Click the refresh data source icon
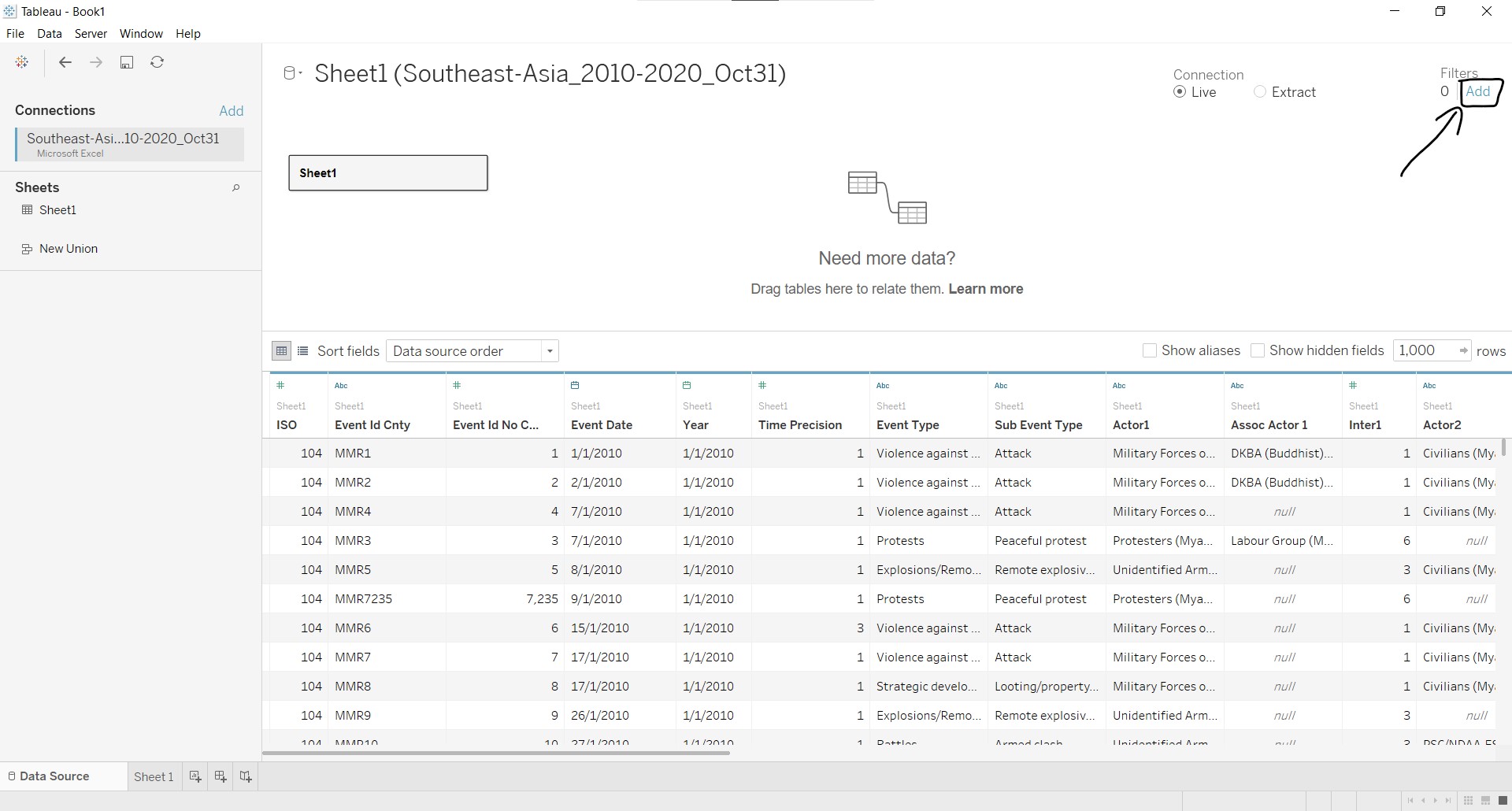 coord(157,62)
